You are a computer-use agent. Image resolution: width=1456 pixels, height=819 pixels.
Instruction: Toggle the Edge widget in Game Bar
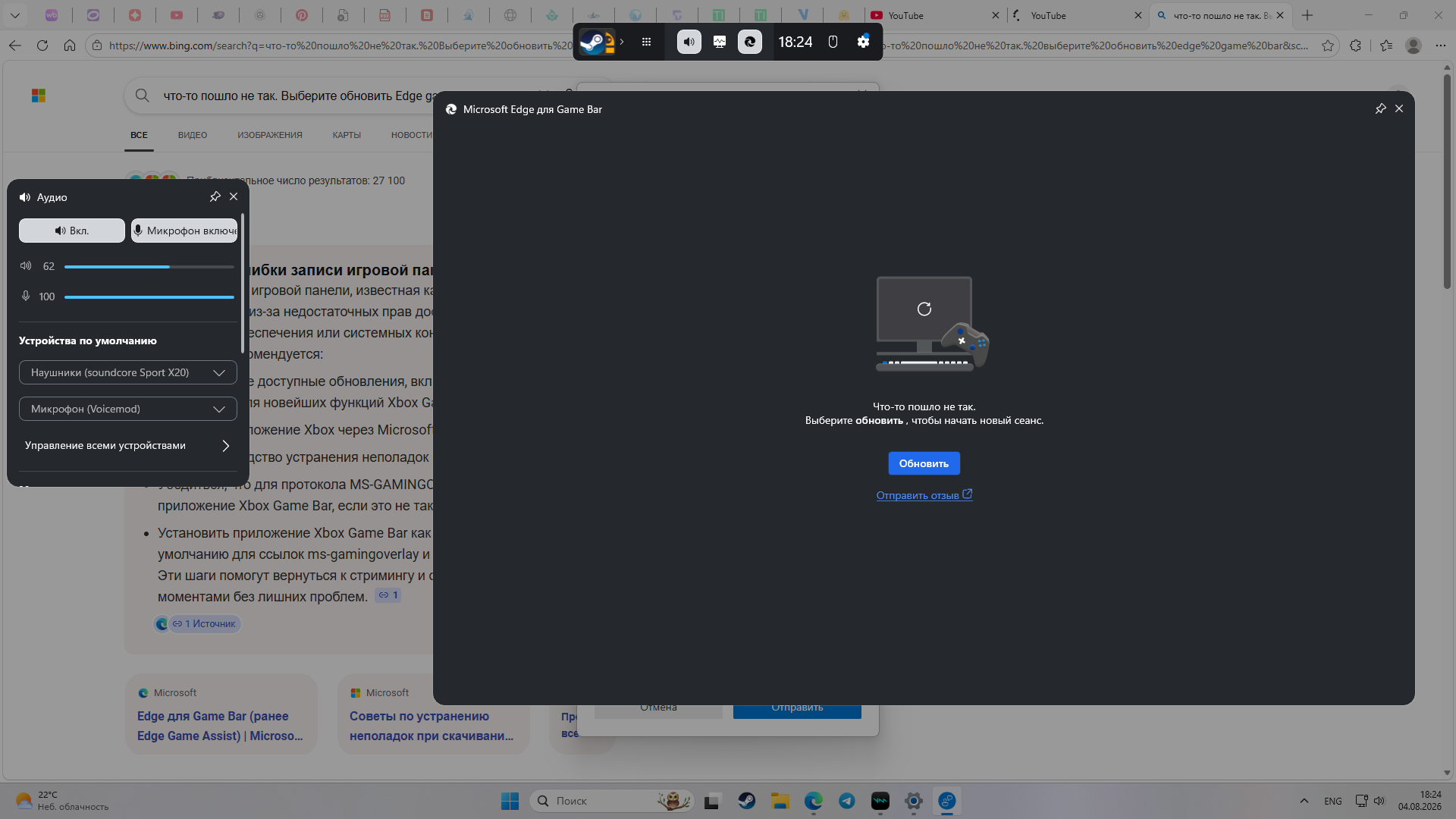tap(750, 42)
